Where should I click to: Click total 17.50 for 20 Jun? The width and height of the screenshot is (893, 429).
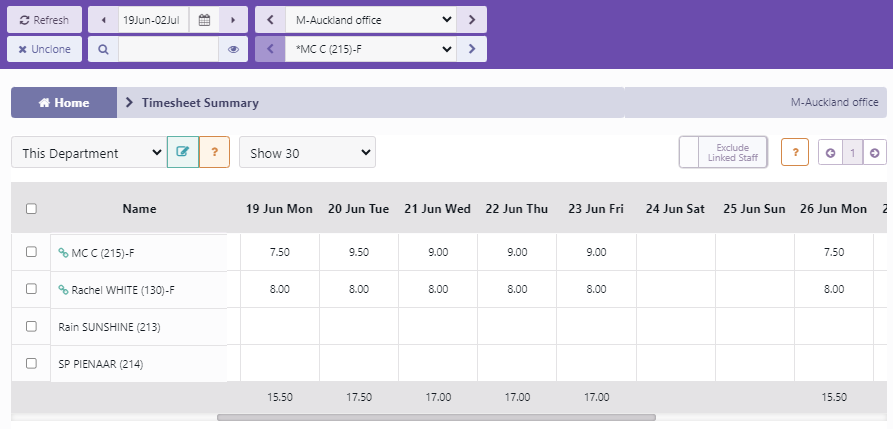[359, 397]
